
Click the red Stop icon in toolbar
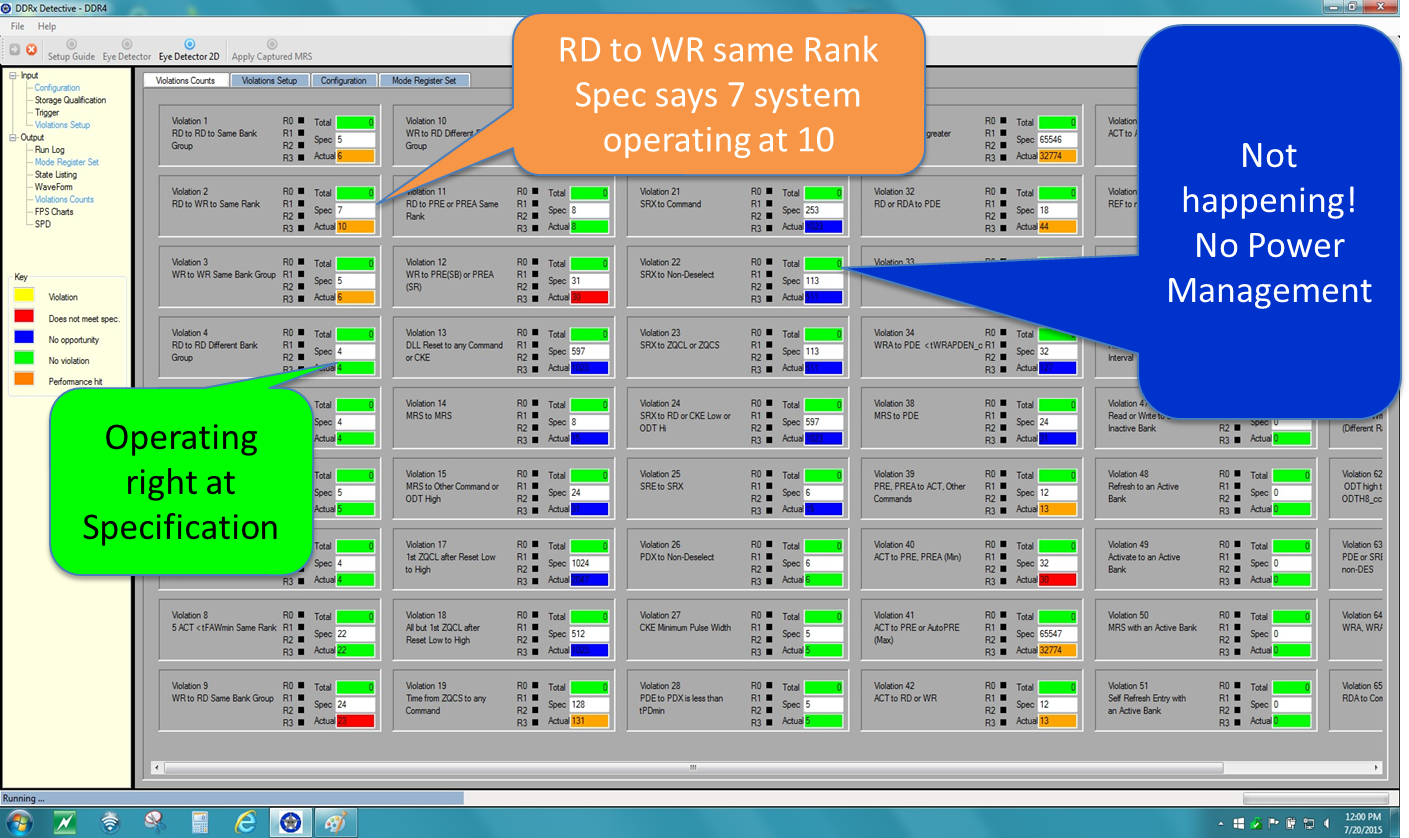click(x=32, y=49)
